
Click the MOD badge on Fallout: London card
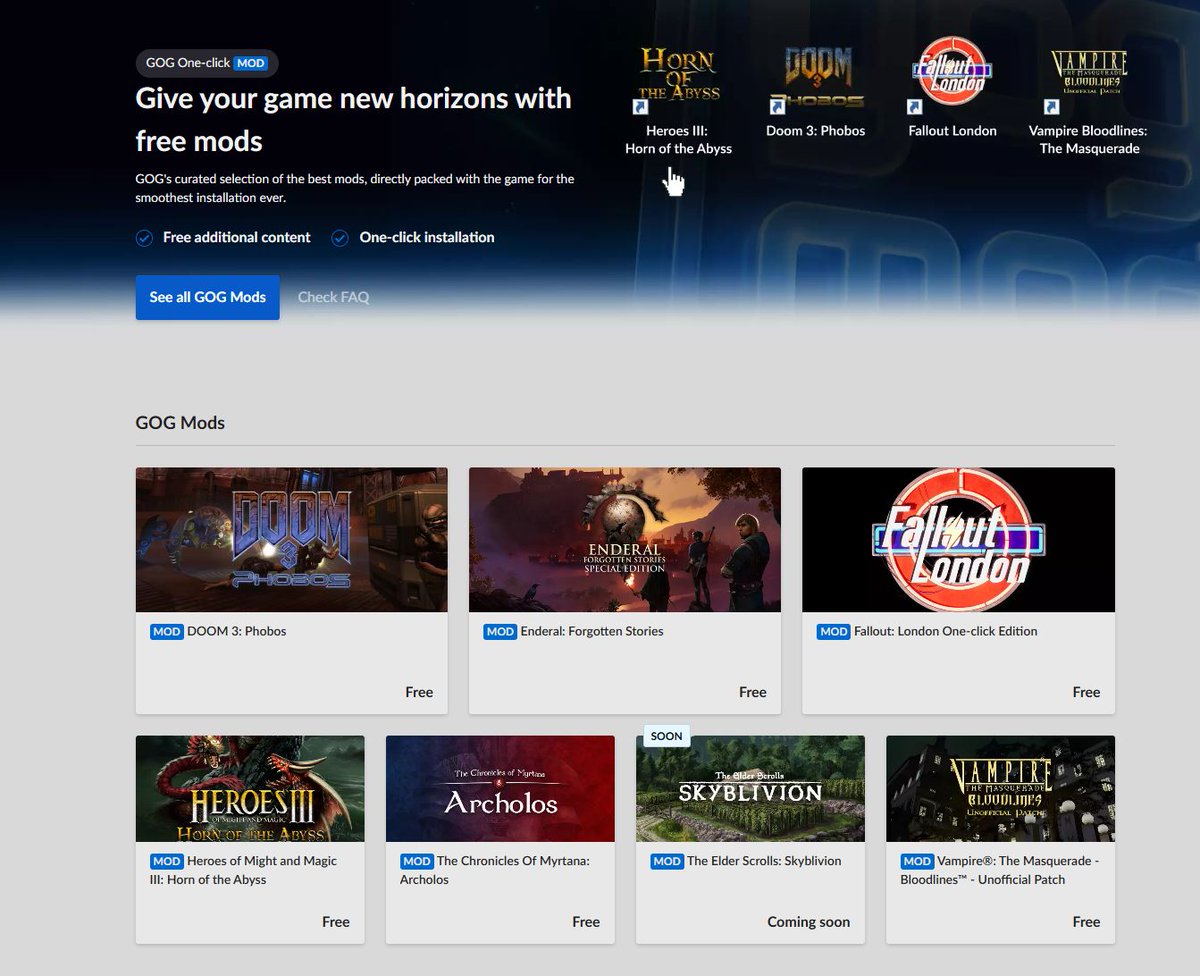click(833, 632)
